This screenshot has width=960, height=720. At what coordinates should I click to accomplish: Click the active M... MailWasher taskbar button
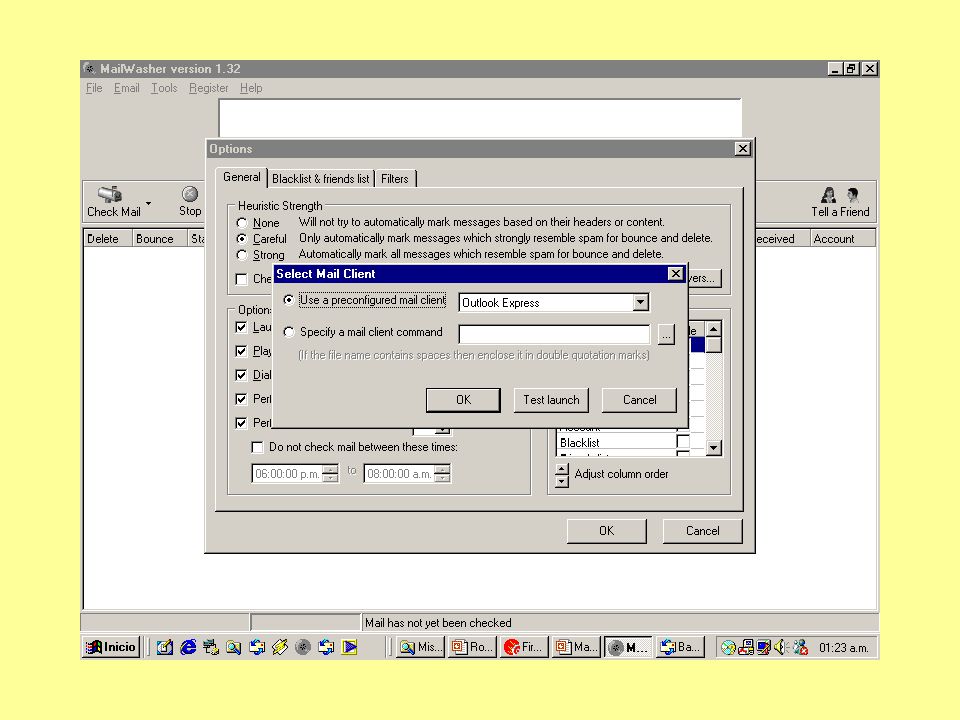628,647
